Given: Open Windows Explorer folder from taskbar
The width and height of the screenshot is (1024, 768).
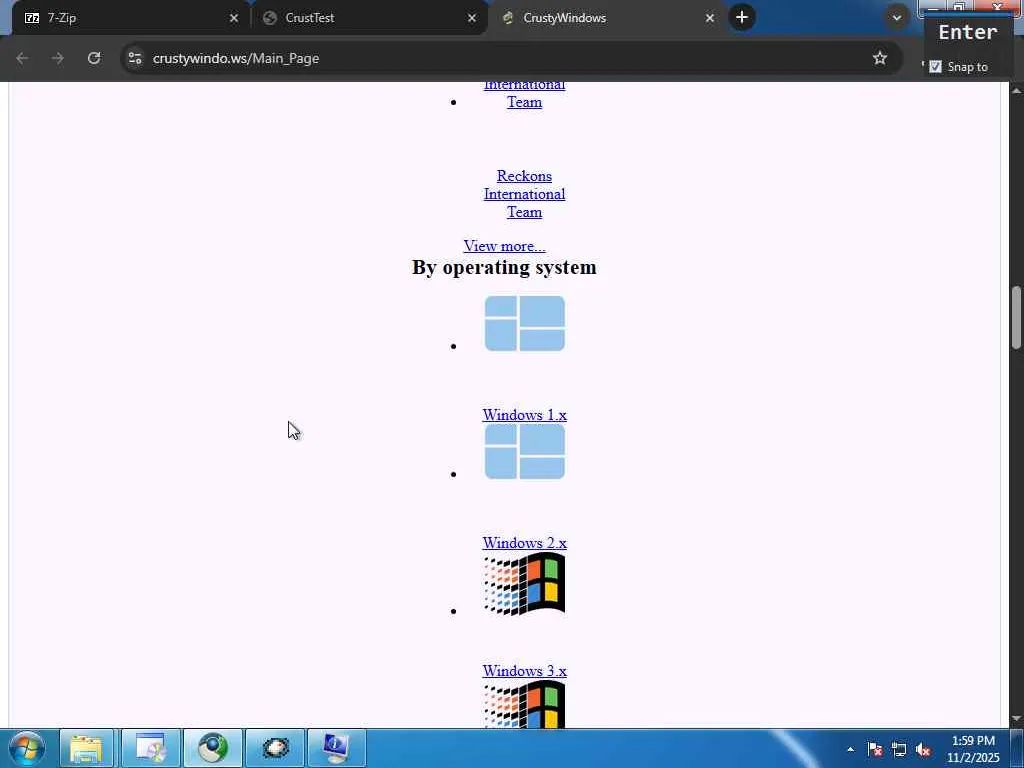Looking at the screenshot, I should click(87, 748).
